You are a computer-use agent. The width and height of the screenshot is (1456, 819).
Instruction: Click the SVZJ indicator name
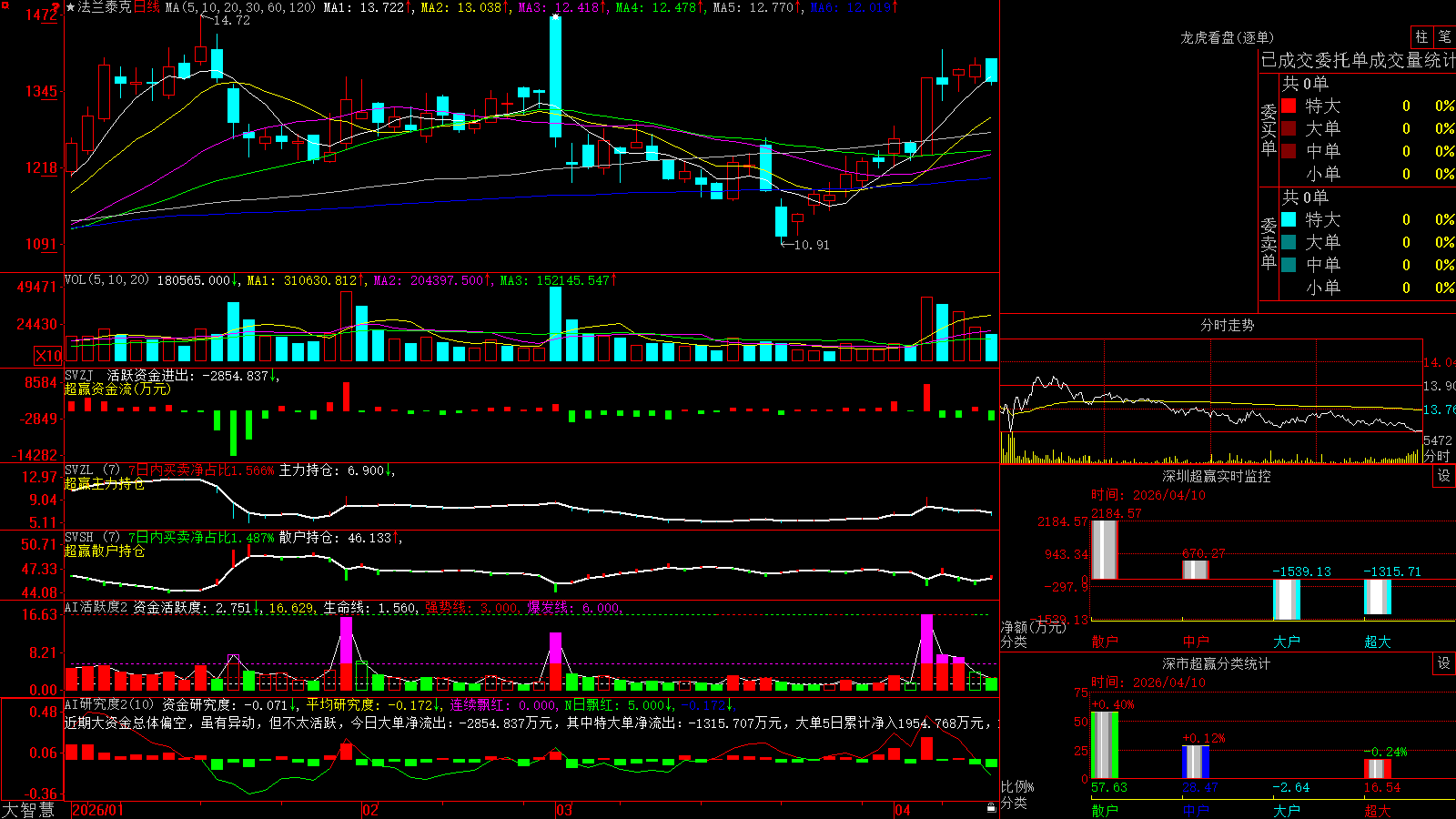(79, 375)
